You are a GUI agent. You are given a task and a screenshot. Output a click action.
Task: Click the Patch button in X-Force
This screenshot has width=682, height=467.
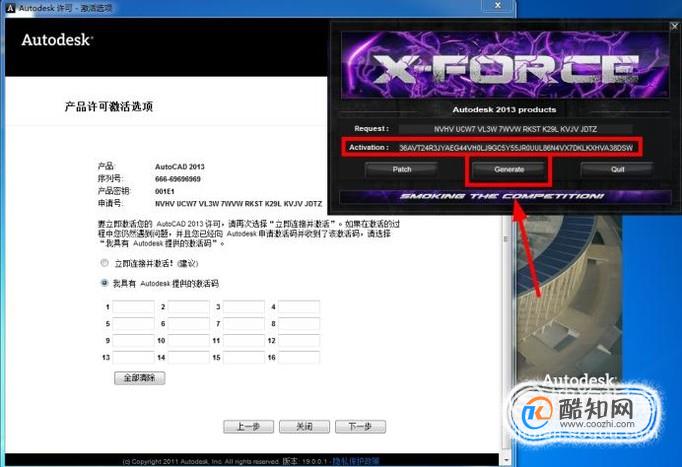tap(401, 170)
